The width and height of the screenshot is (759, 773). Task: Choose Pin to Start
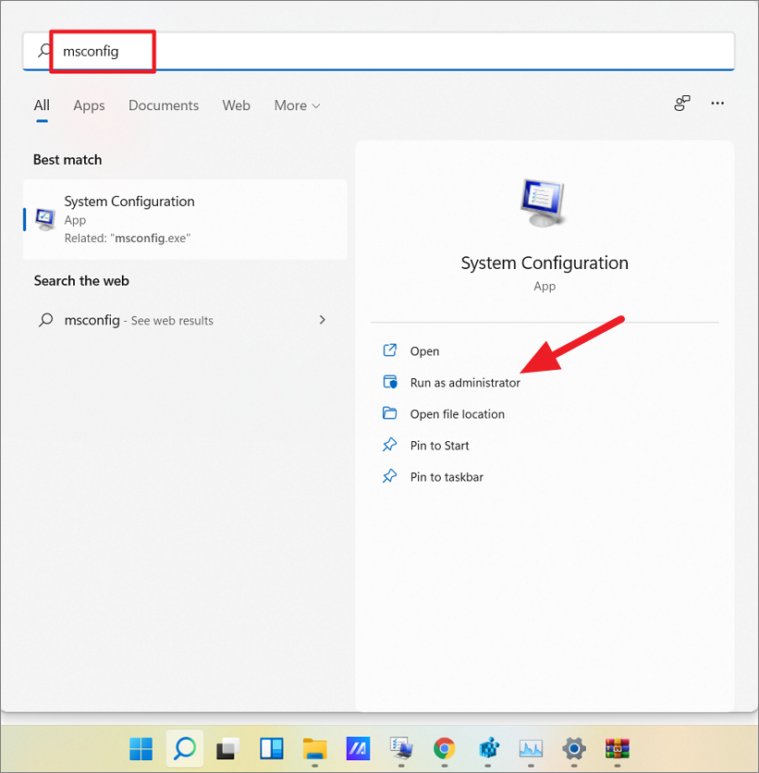point(439,446)
